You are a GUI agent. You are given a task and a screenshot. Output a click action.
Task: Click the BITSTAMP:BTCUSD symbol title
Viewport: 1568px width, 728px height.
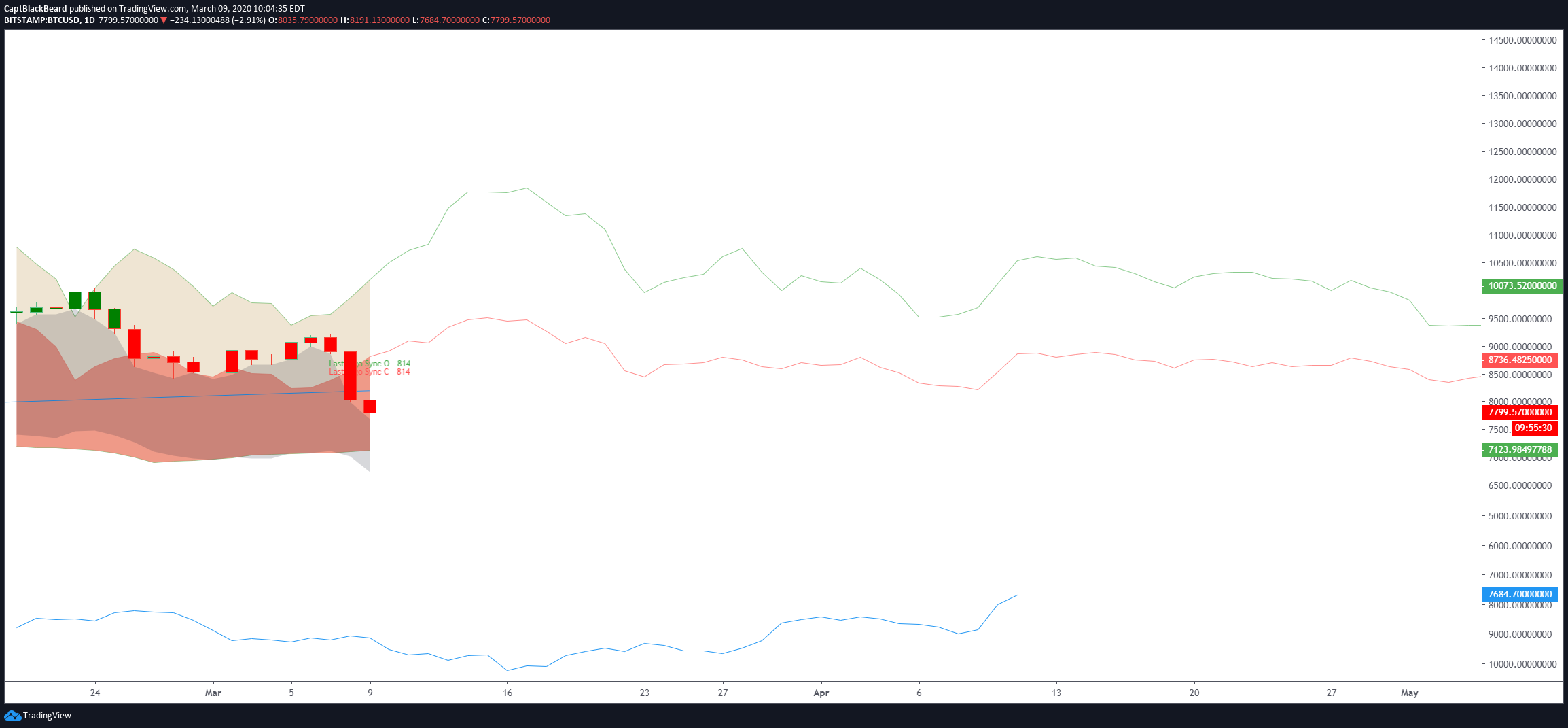pyautogui.click(x=41, y=20)
